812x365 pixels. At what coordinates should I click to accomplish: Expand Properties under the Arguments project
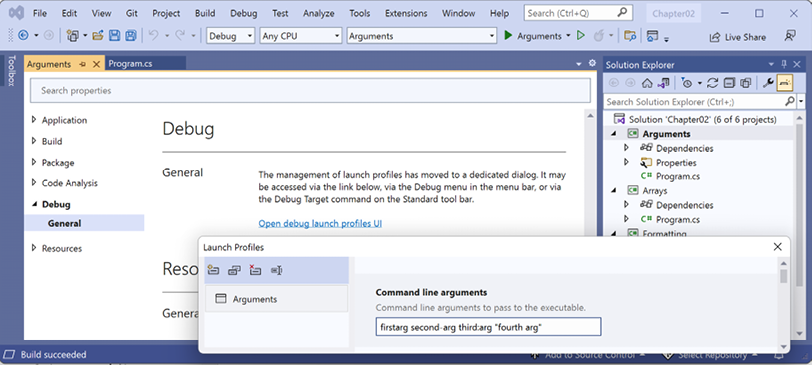627,162
